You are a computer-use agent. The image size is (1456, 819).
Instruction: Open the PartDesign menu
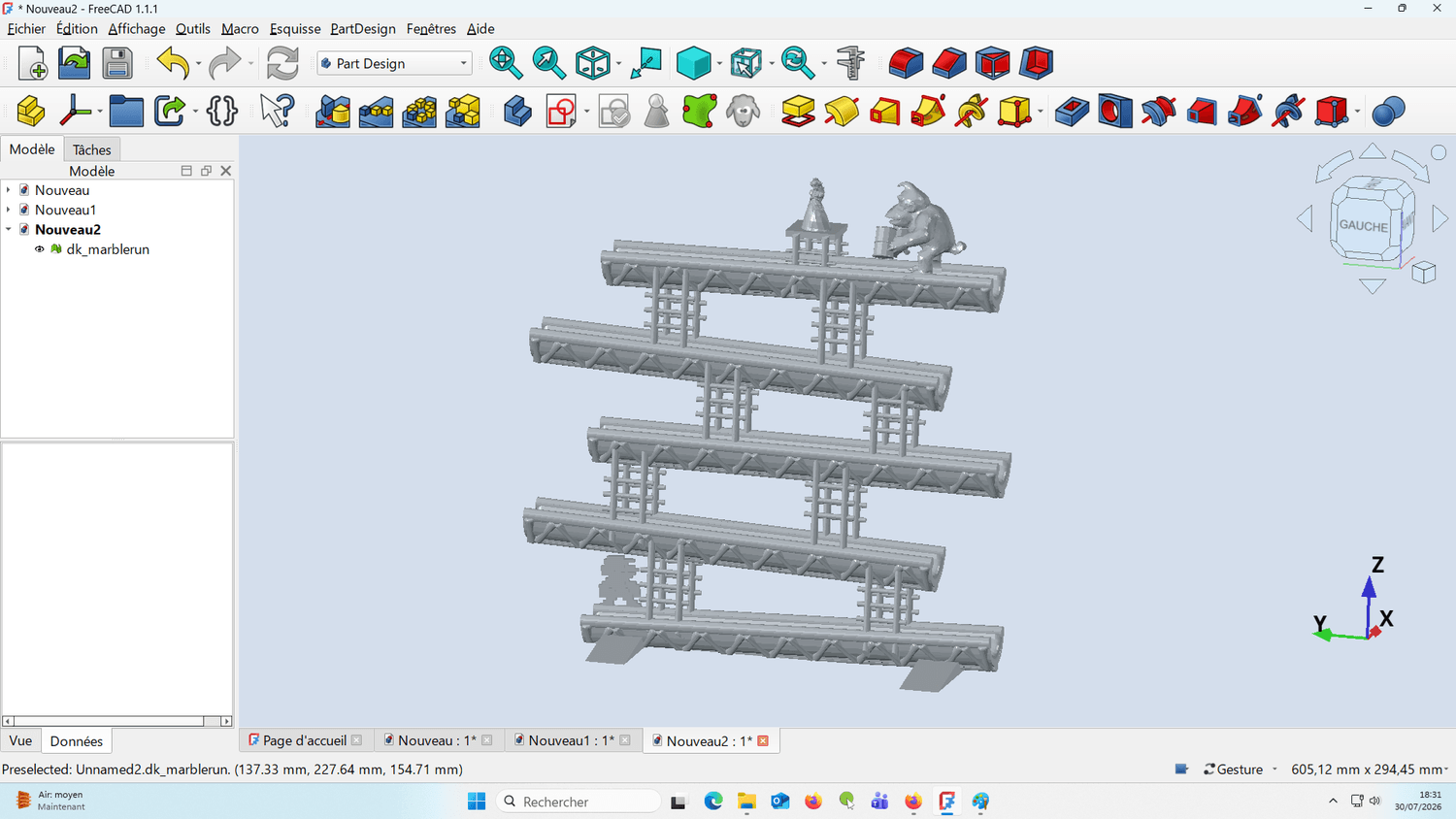(x=363, y=29)
